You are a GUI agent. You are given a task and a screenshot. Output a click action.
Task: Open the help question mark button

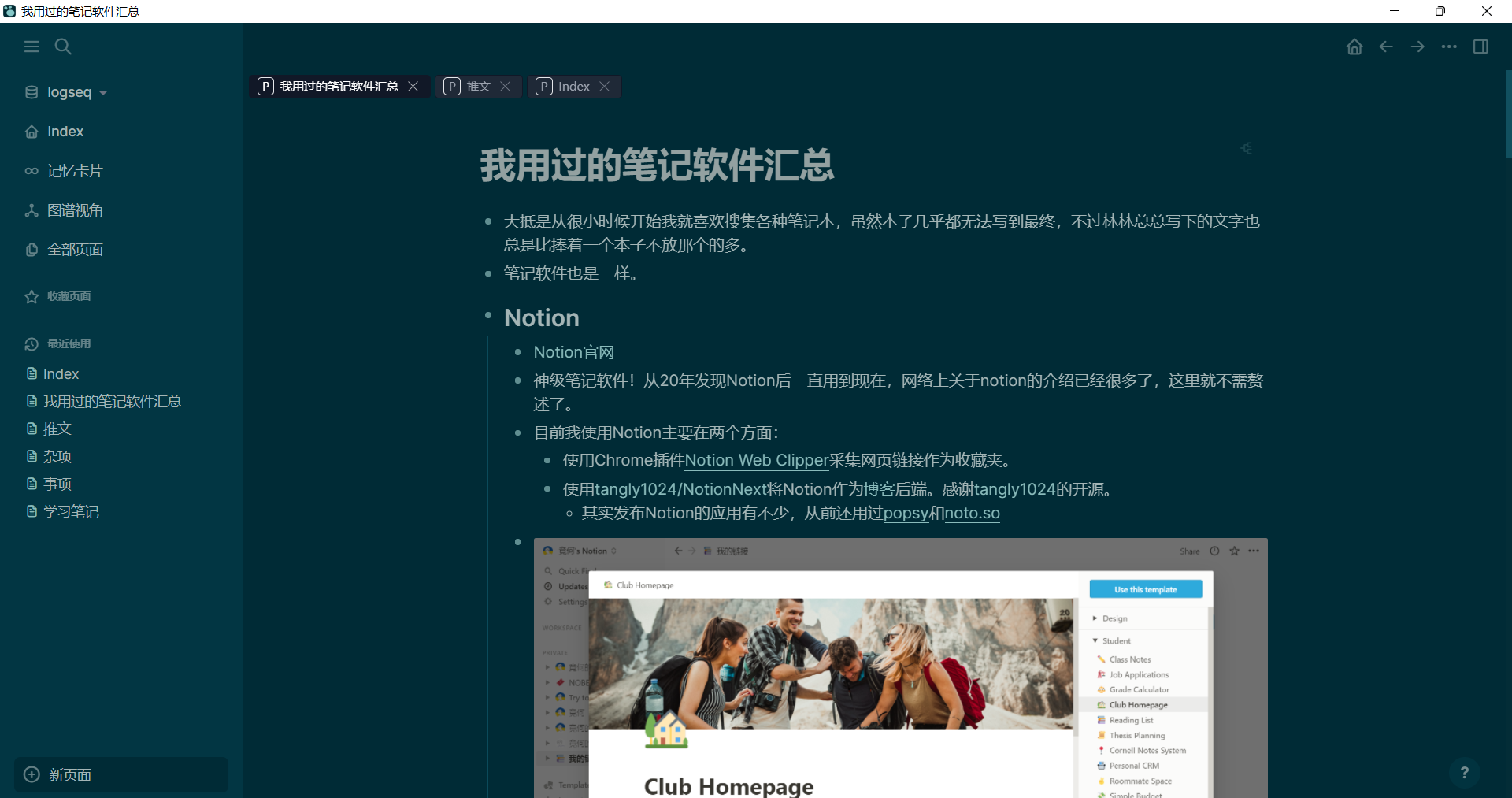[1464, 773]
